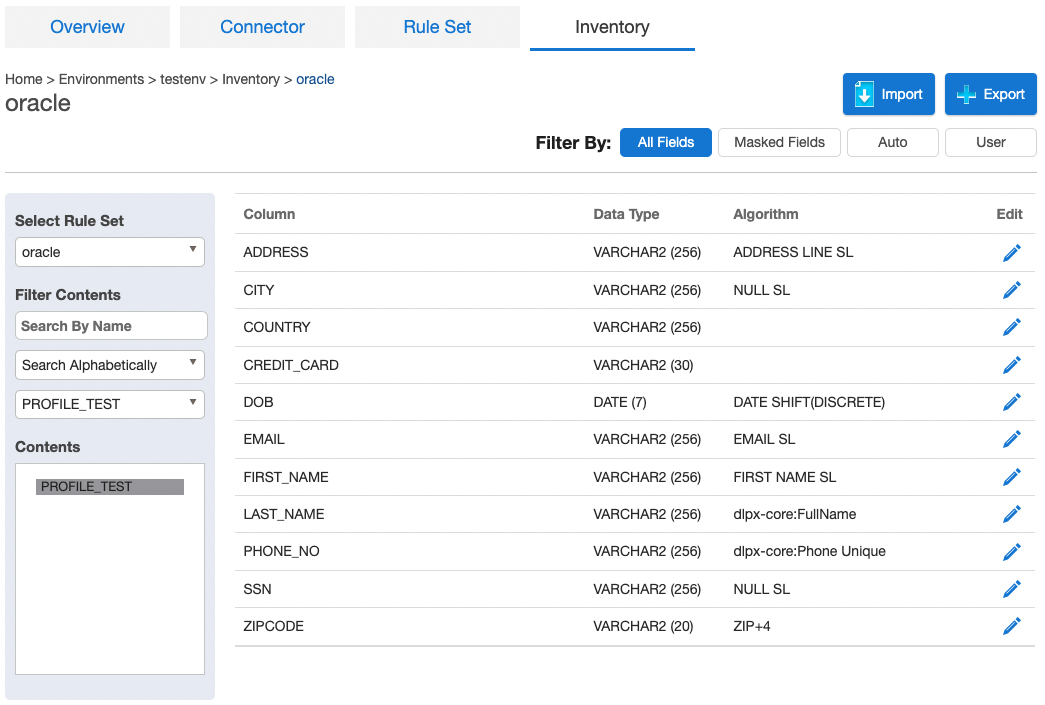Expand the Search Alphabetically dropdown
Image resolution: width=1045 pixels, height=705 pixels.
pyautogui.click(x=110, y=365)
